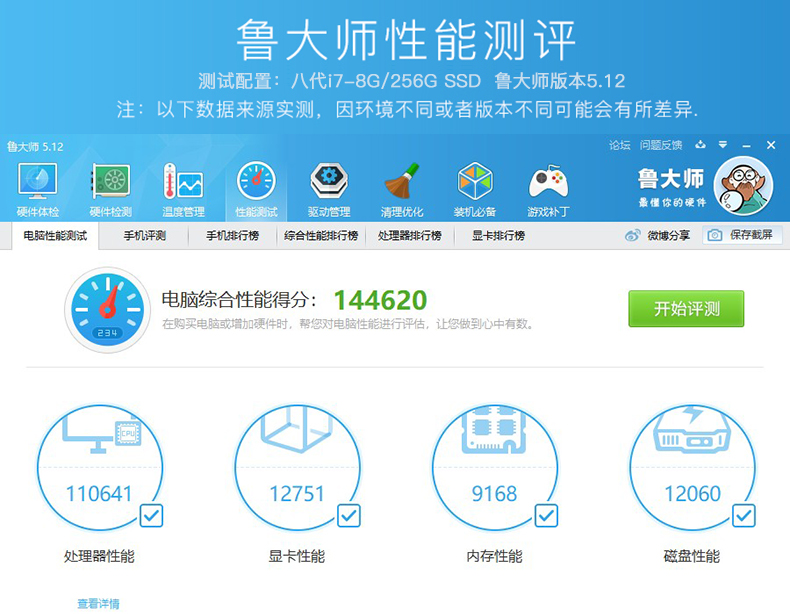The image size is (790, 614).
Task: Open the title bar dropdown menu arrow
Action: pyautogui.click(x=723, y=145)
